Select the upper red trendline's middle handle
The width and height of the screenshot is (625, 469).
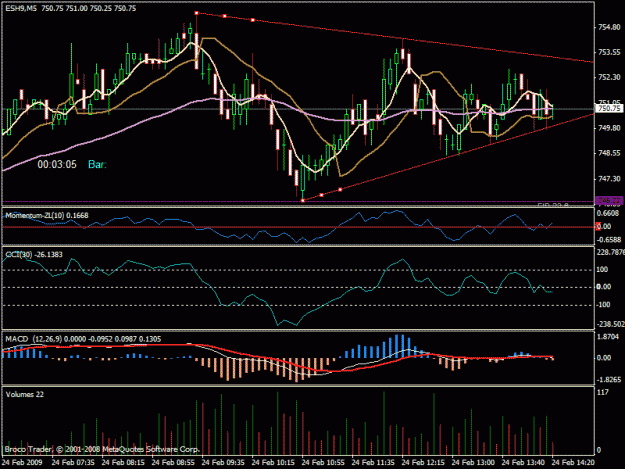coord(225,16)
